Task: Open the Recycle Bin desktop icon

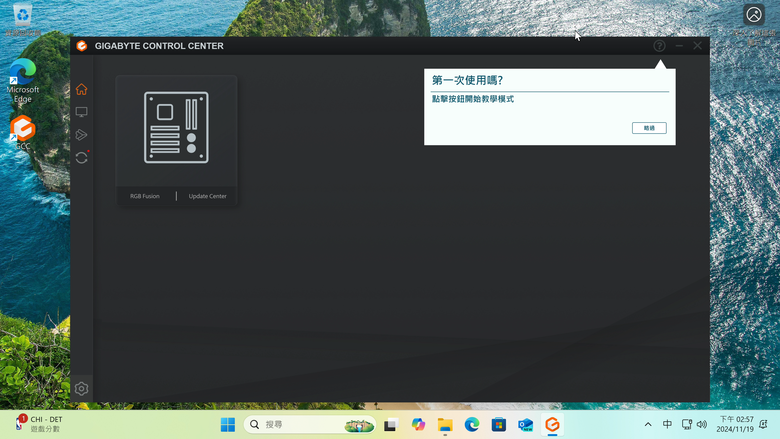Action: [22, 19]
